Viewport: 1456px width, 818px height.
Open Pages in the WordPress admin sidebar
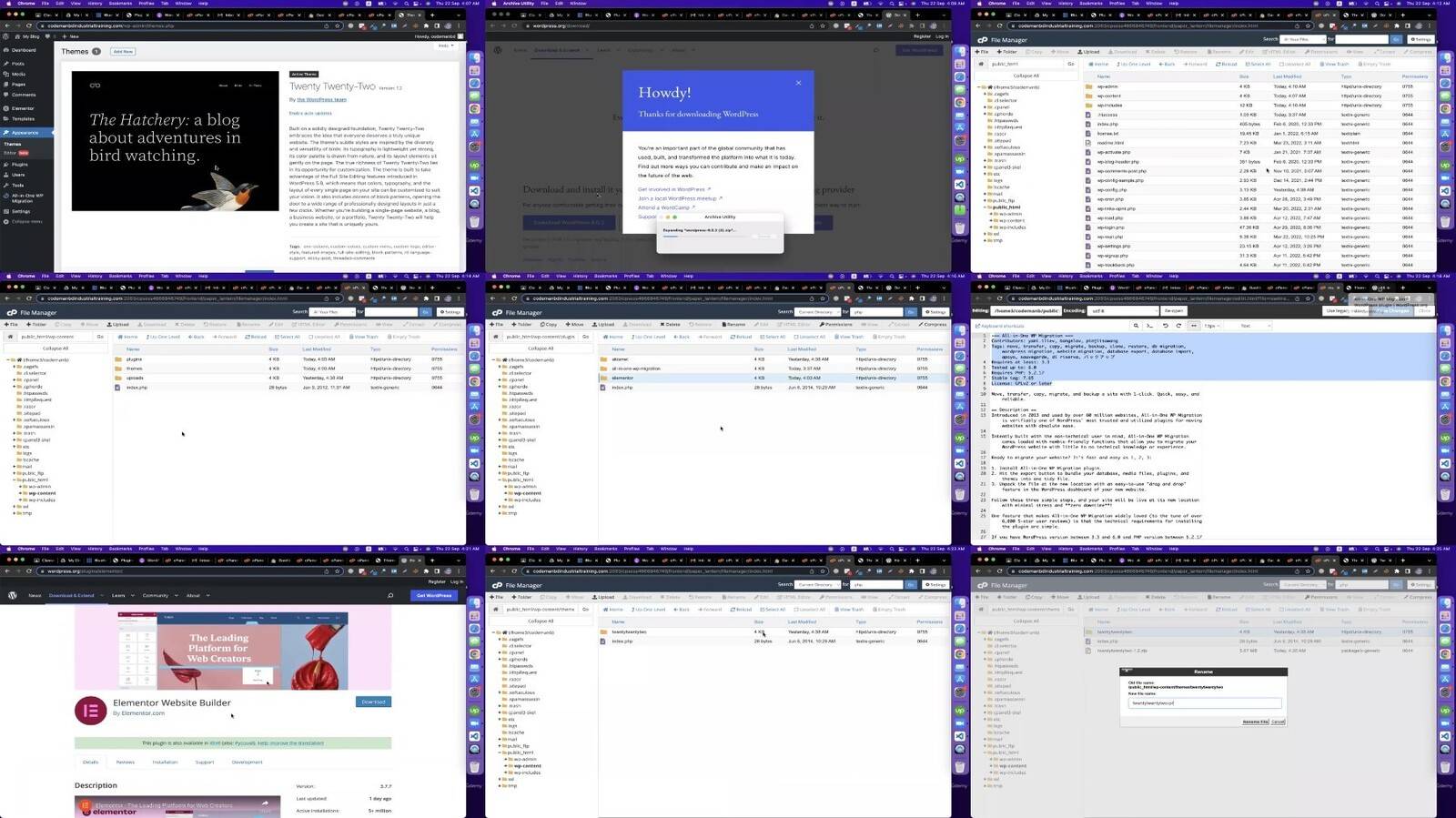(18, 84)
